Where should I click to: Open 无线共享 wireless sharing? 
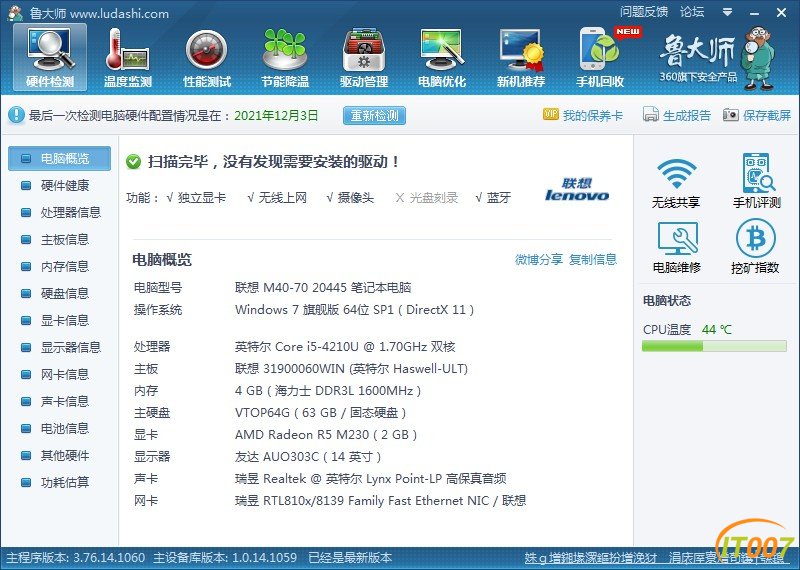676,182
